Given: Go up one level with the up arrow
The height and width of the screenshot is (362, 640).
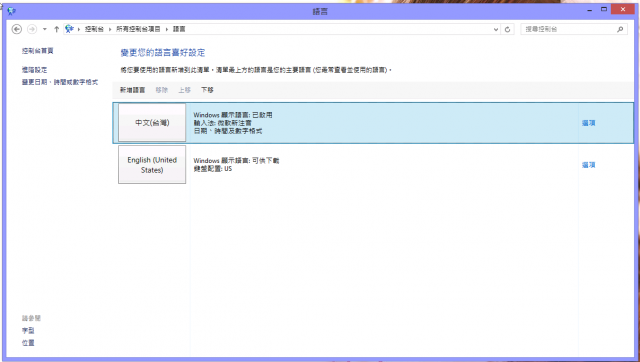Looking at the screenshot, I should [56, 29].
